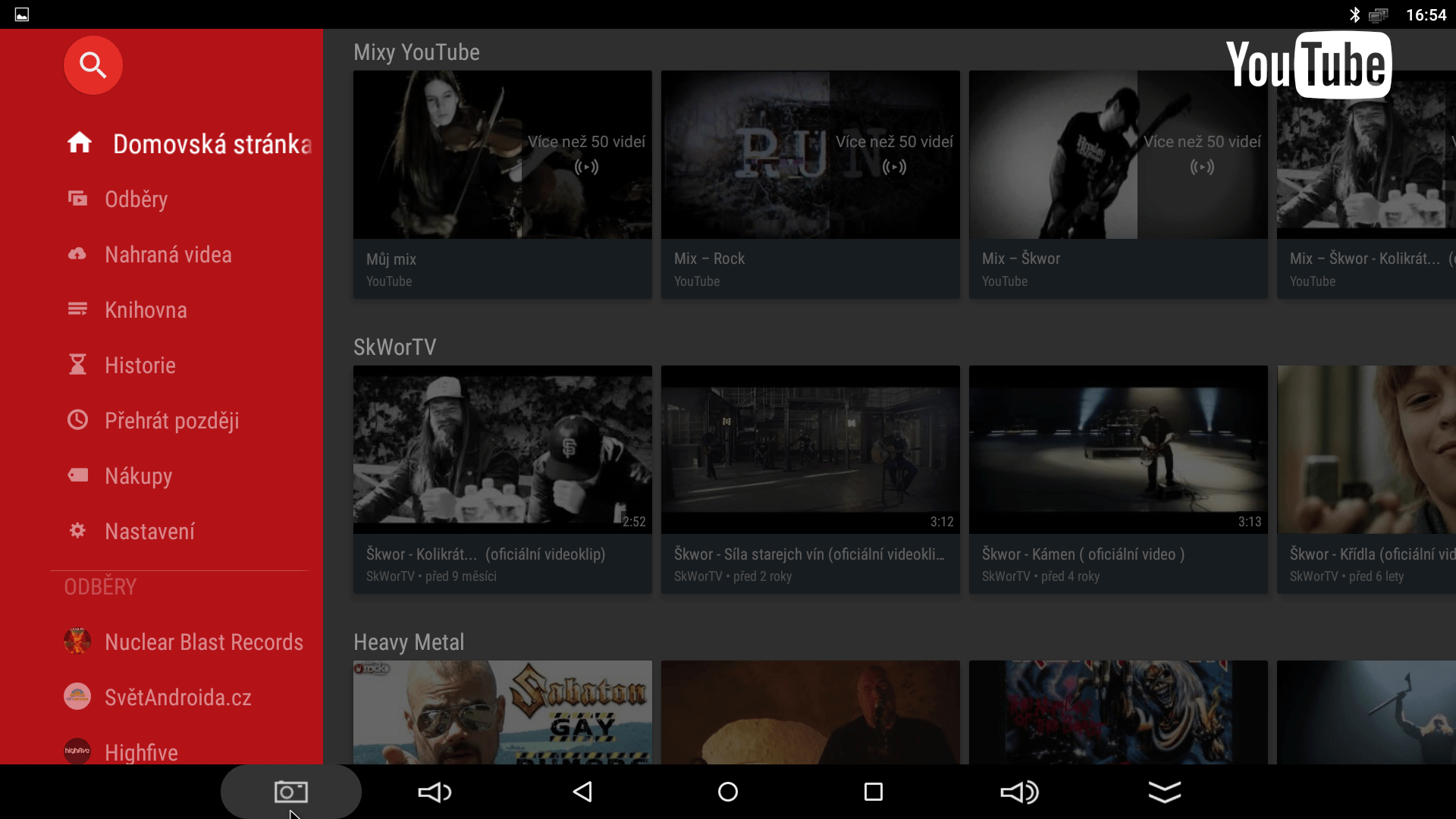Play the Můj mix thumbnail
Viewport: 1456px width, 819px height.
coord(502,155)
